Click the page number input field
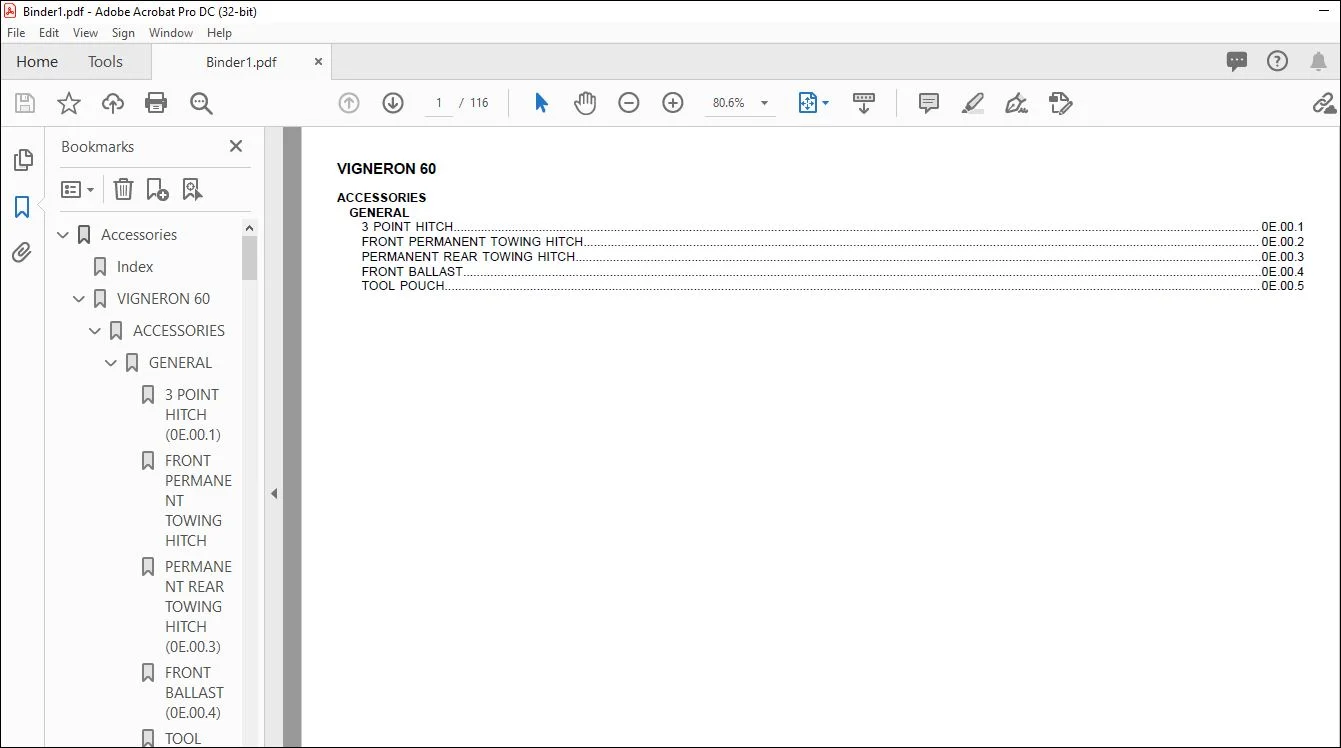Viewport: 1341px width, 748px height. click(x=439, y=103)
